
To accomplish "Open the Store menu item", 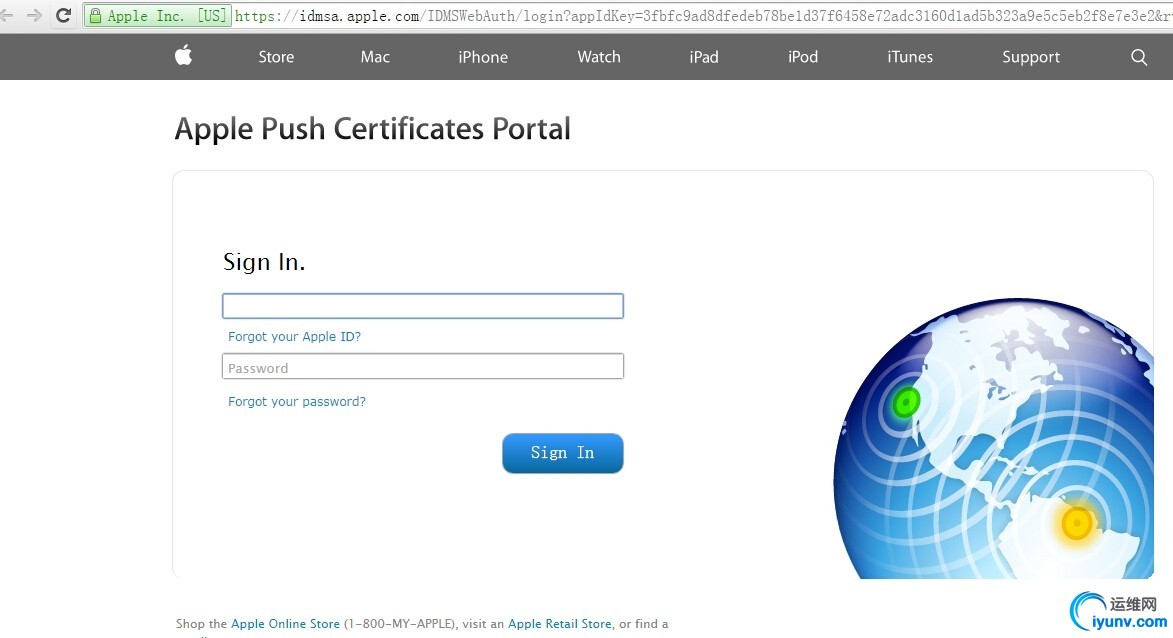I will [276, 57].
